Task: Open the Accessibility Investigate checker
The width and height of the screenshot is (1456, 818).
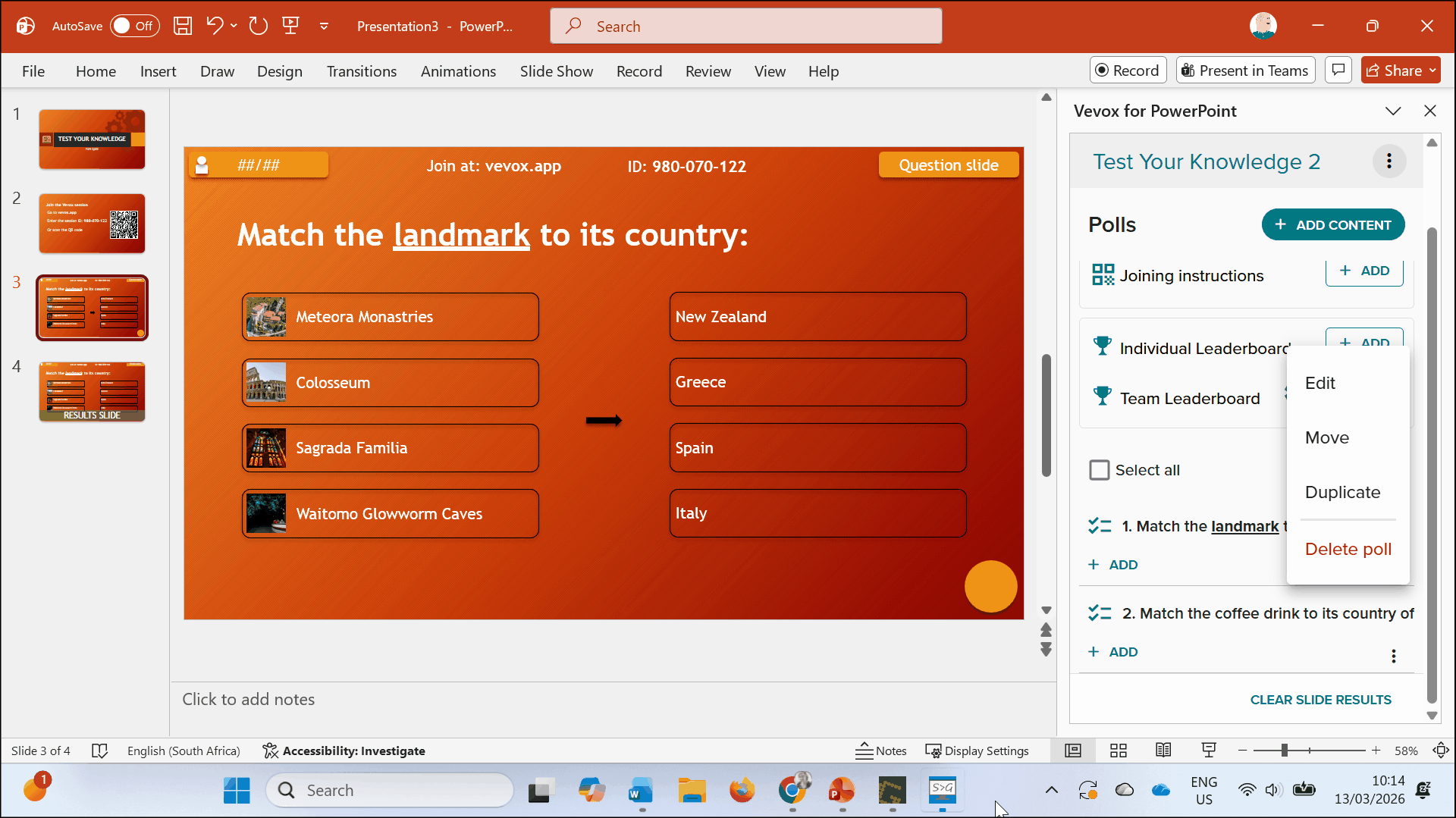Action: click(344, 751)
